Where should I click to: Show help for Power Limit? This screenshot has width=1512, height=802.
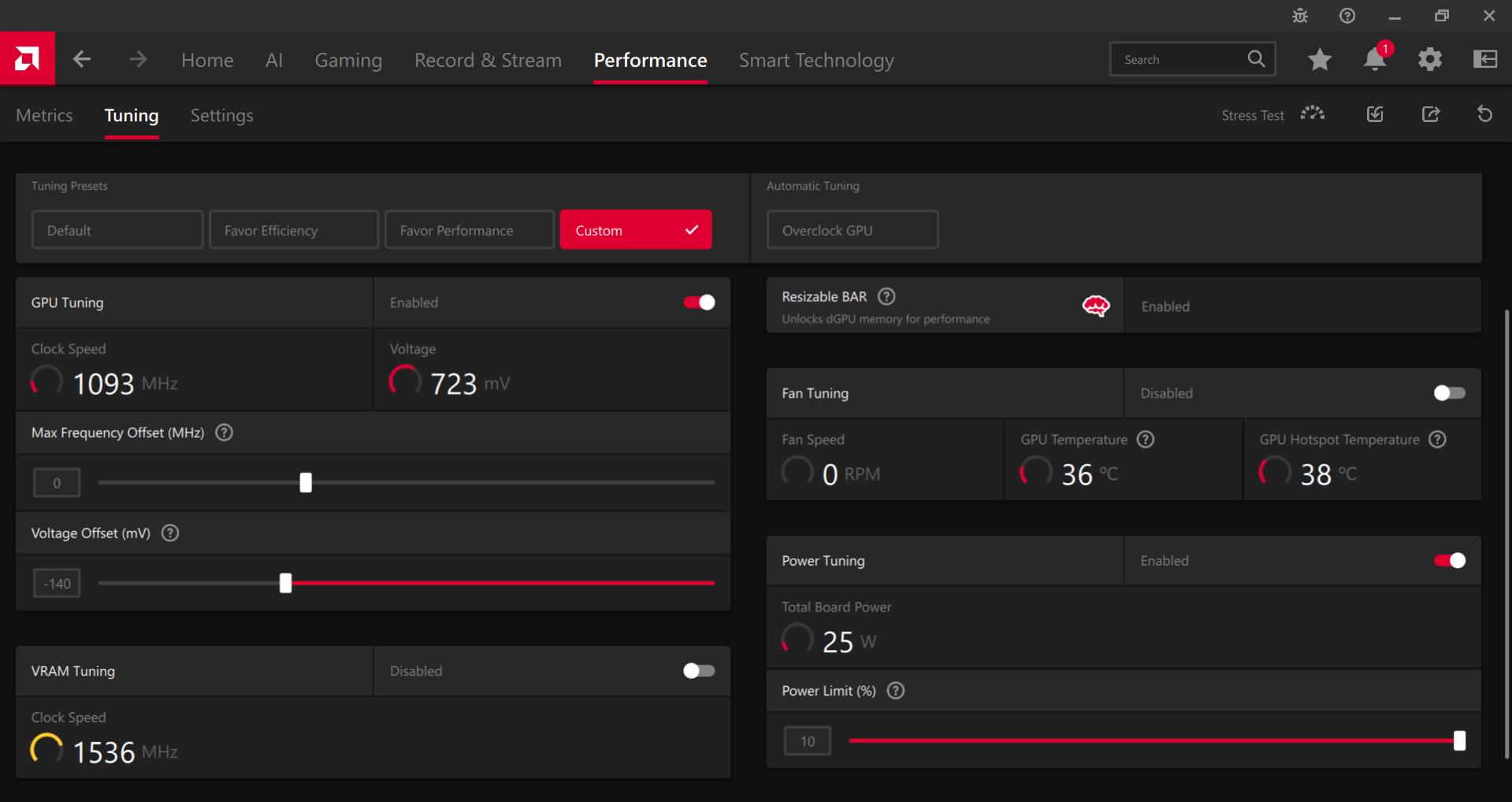[896, 691]
